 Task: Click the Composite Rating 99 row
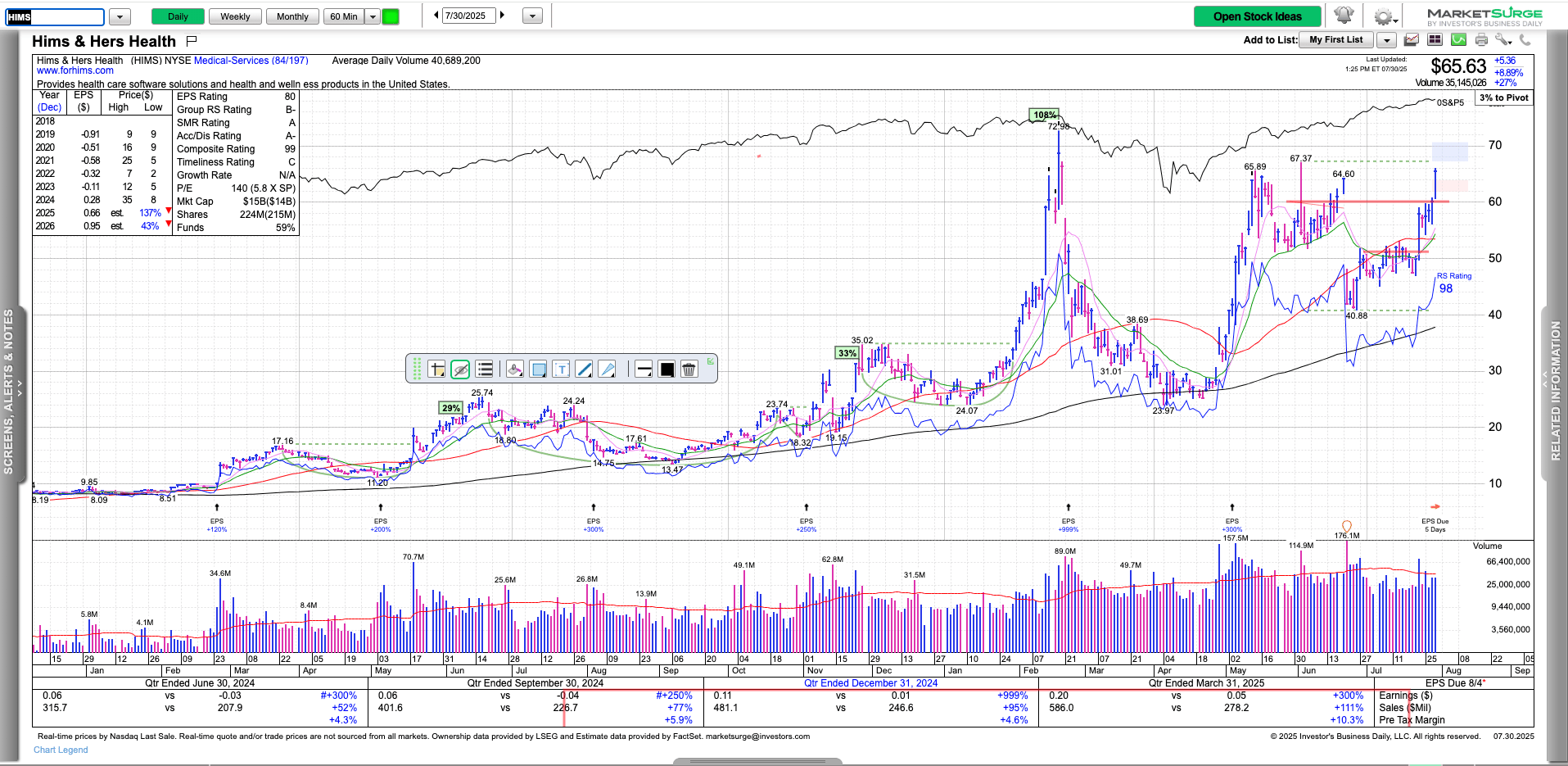click(x=236, y=149)
